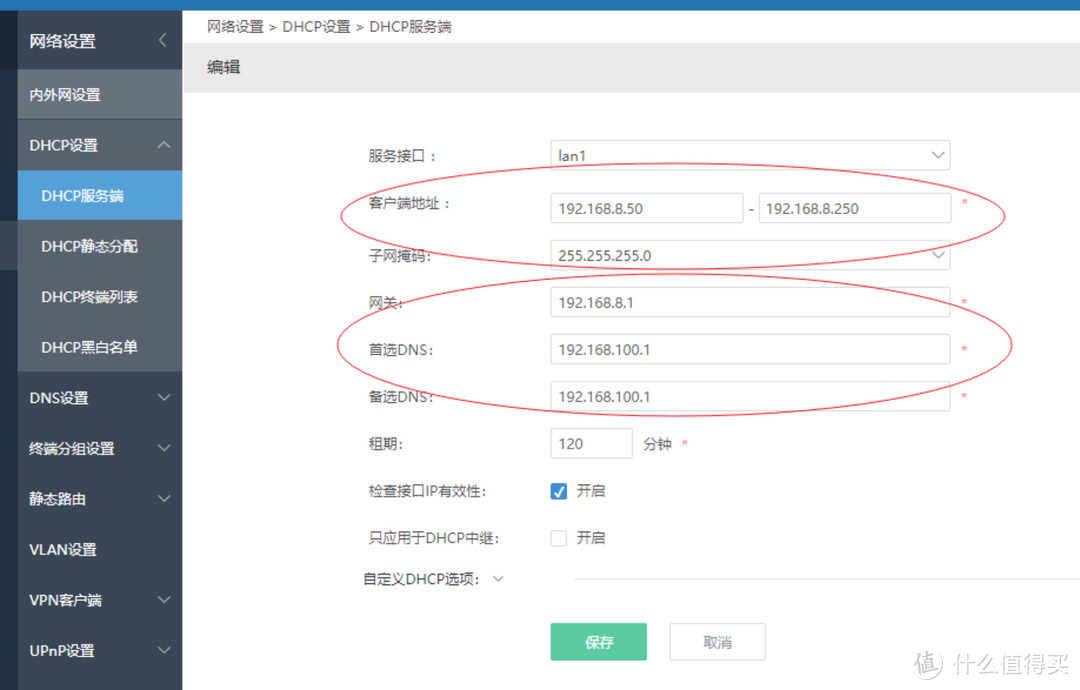
Task: Click the 取消 cancel button
Action: (x=716, y=641)
